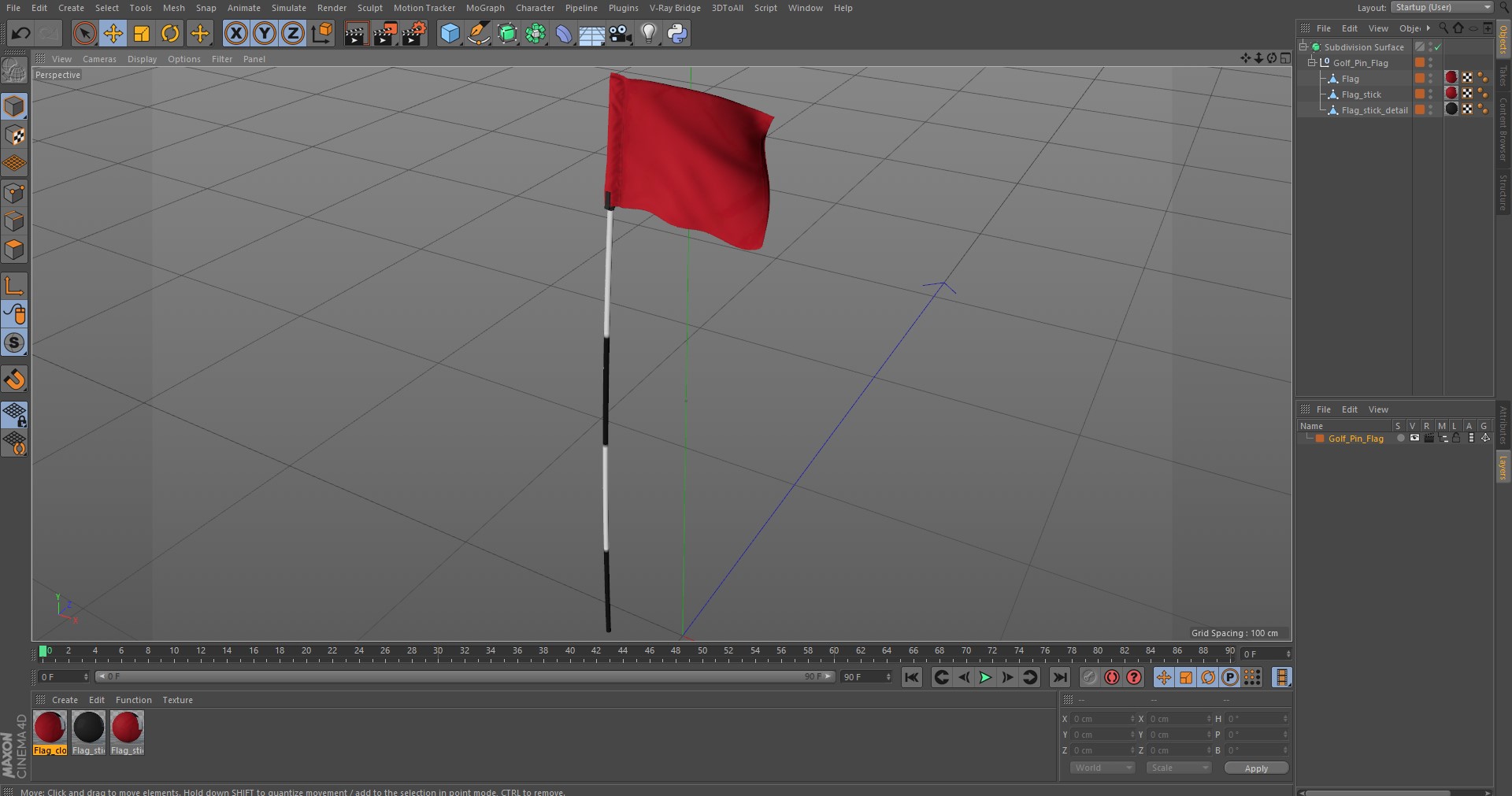Open the MoGraph menu

[485, 8]
